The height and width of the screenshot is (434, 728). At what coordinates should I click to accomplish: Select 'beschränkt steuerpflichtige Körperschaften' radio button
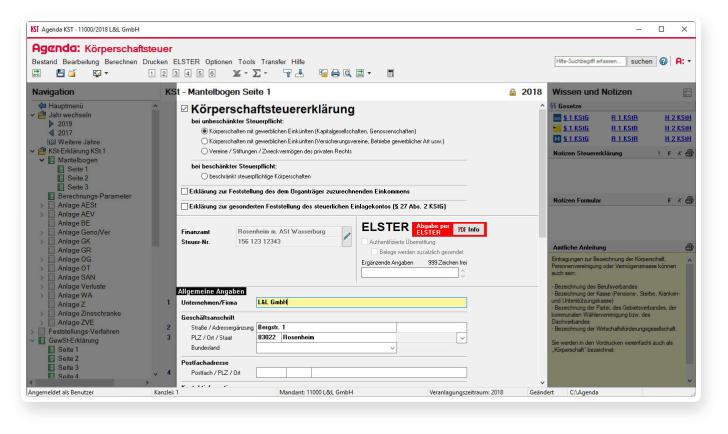[x=204, y=175]
